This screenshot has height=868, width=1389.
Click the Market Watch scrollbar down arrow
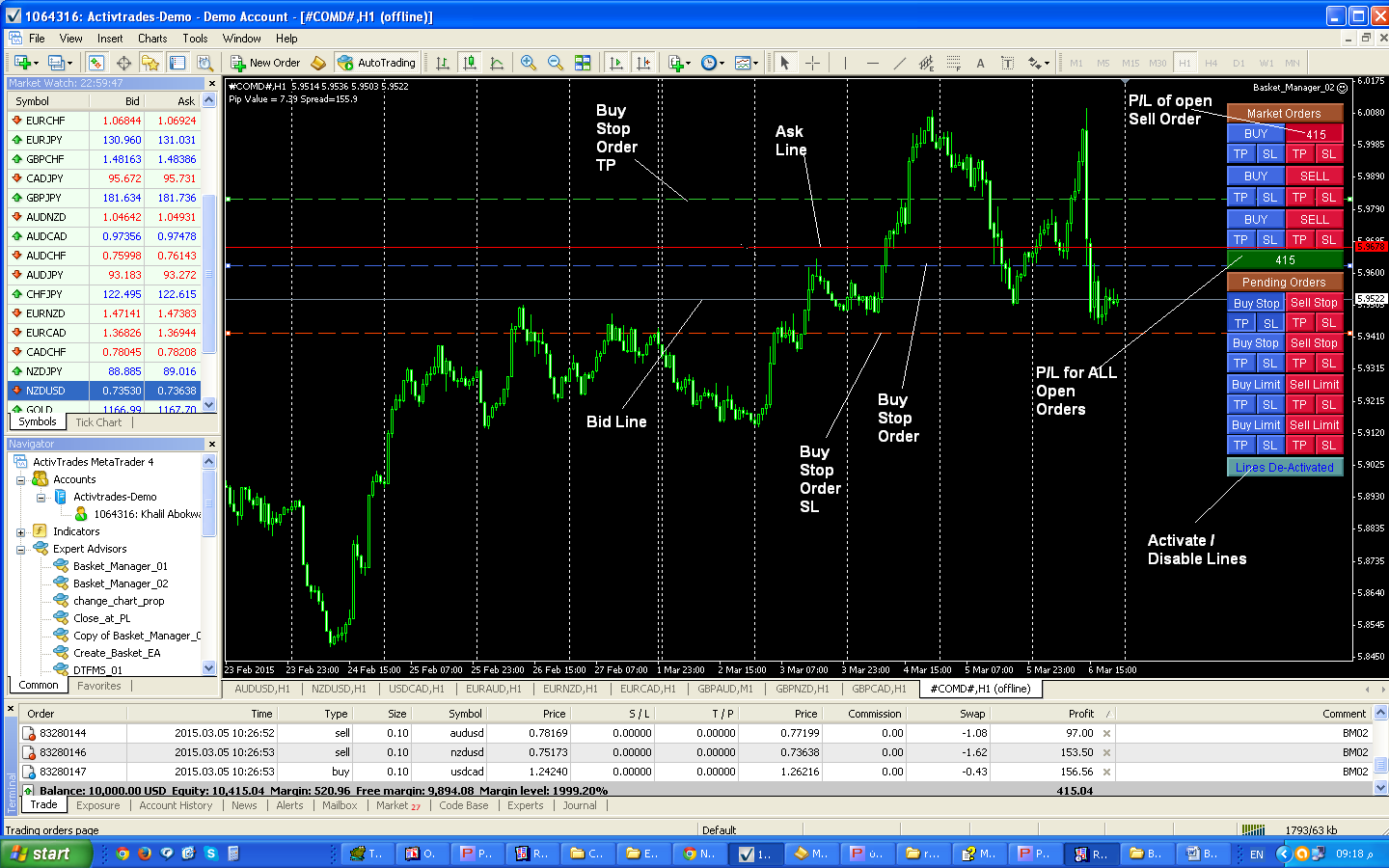click(x=209, y=405)
